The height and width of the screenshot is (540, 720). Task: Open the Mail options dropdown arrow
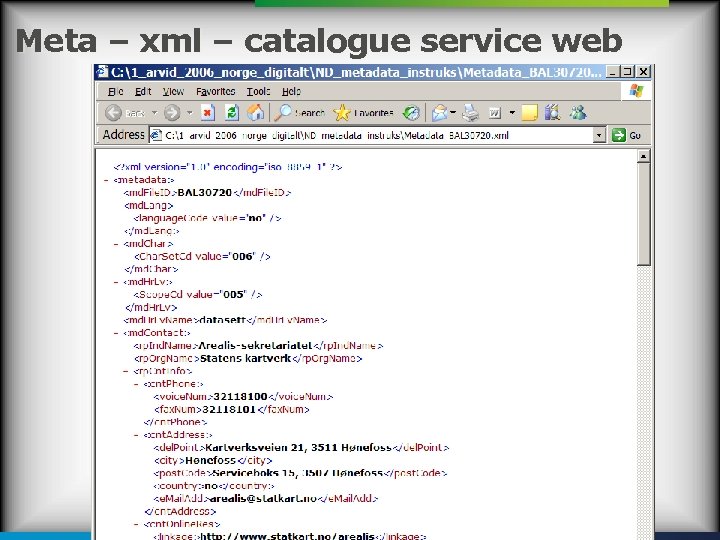453,112
